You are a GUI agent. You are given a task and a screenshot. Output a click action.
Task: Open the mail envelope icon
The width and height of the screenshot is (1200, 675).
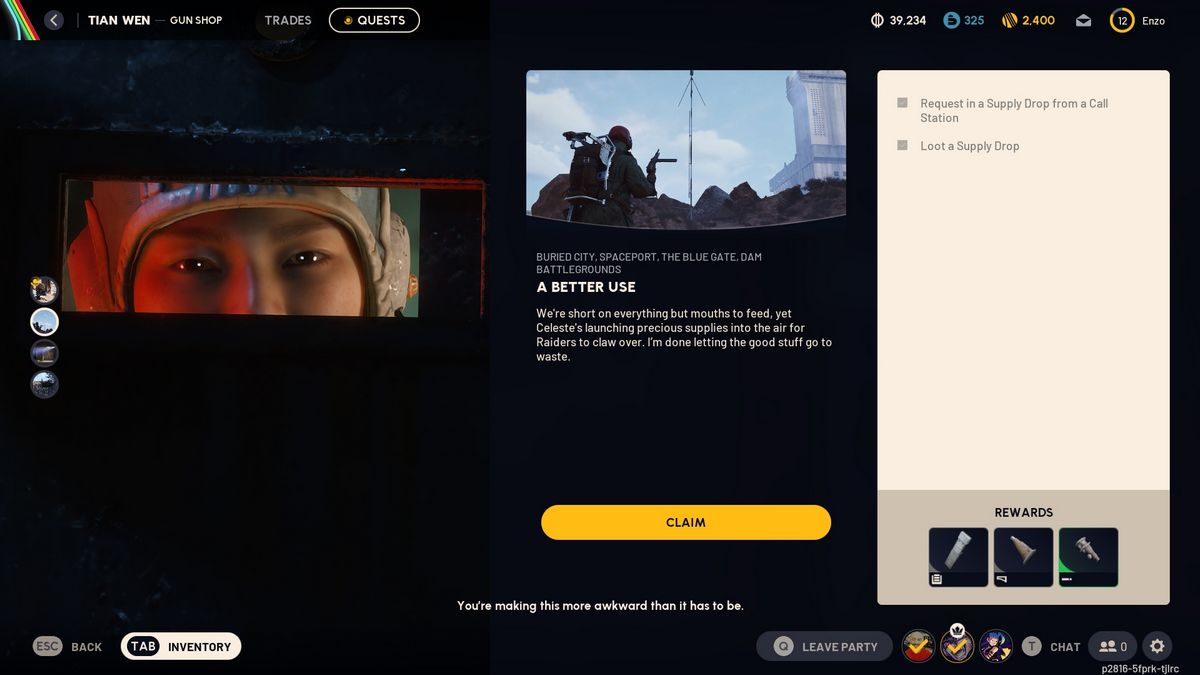1083,20
